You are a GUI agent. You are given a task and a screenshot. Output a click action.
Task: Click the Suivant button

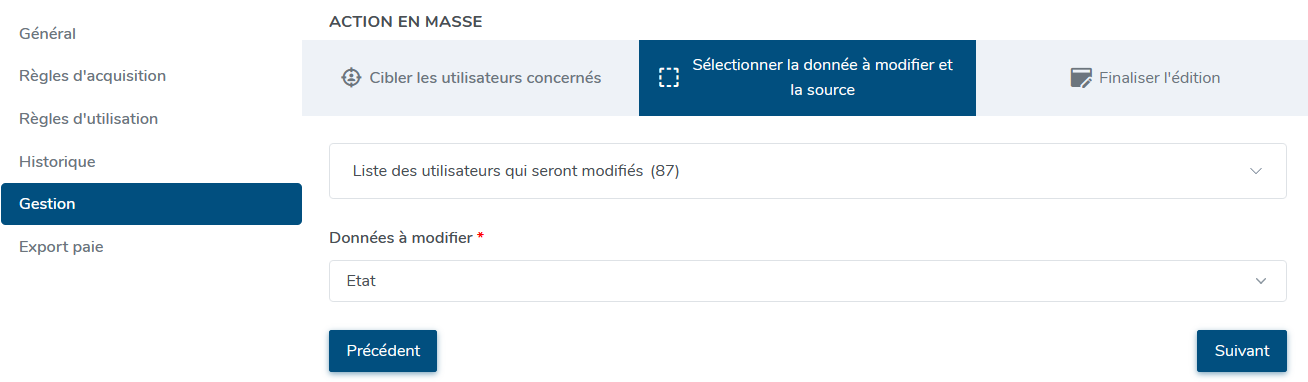pyautogui.click(x=1242, y=351)
